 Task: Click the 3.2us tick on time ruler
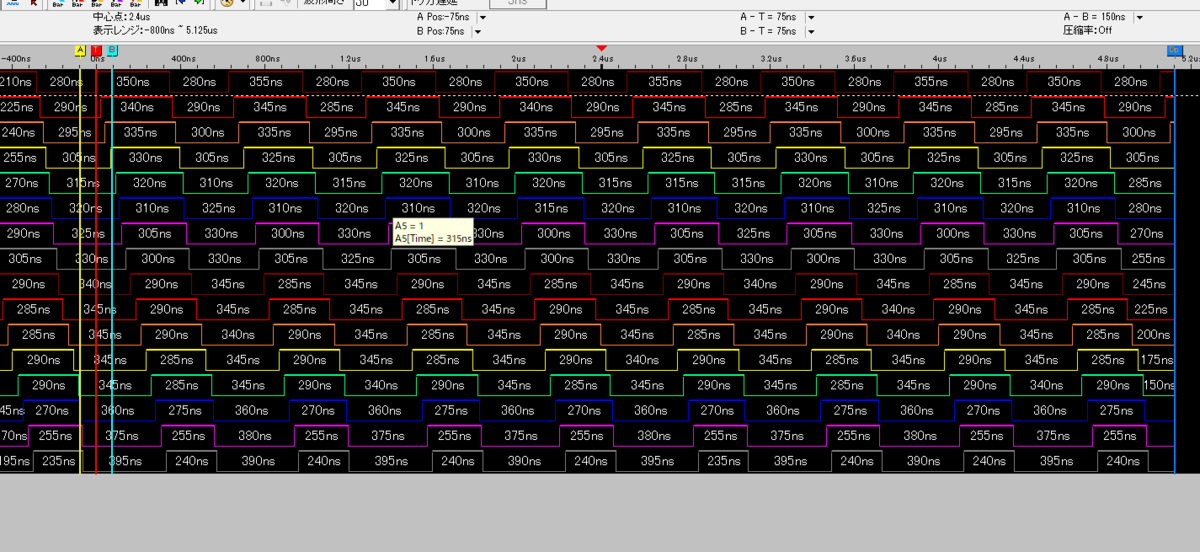[770, 59]
